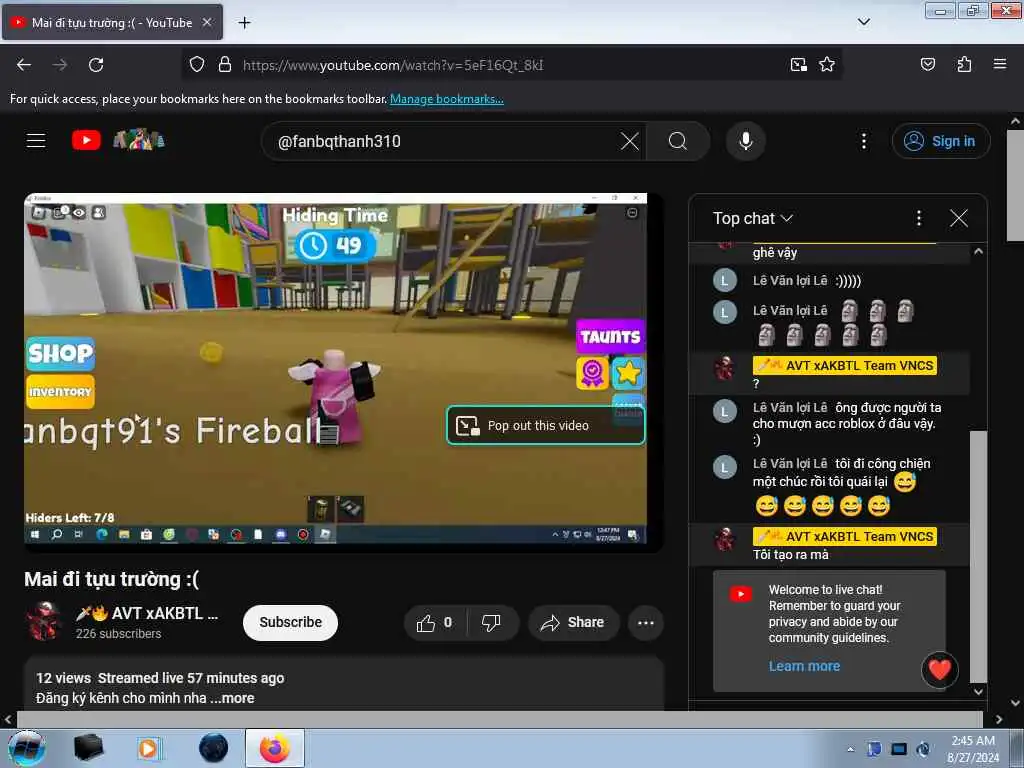This screenshot has height=768, width=1024.
Task: Click AVT xAKBTL Team VNCS badge above "?"
Action: (844, 366)
